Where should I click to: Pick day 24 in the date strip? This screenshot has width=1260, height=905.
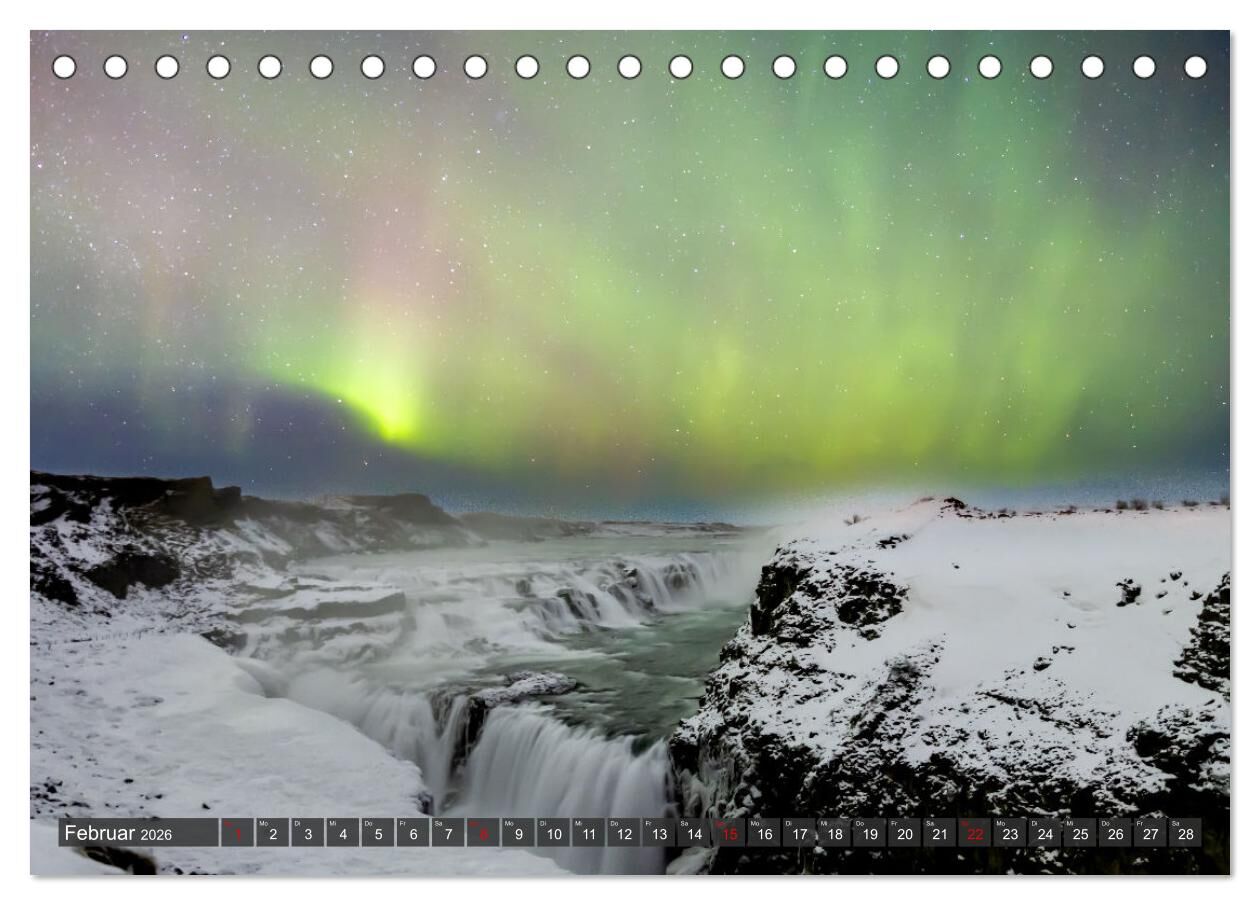click(x=1045, y=833)
